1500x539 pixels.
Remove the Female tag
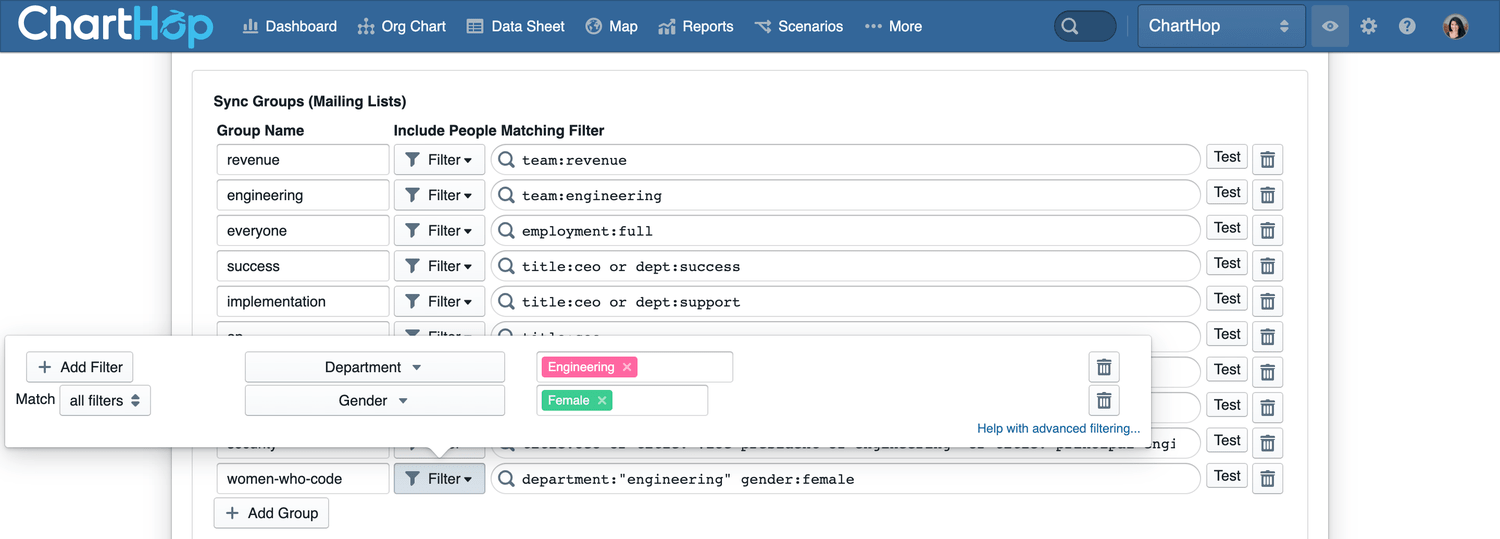[602, 401]
